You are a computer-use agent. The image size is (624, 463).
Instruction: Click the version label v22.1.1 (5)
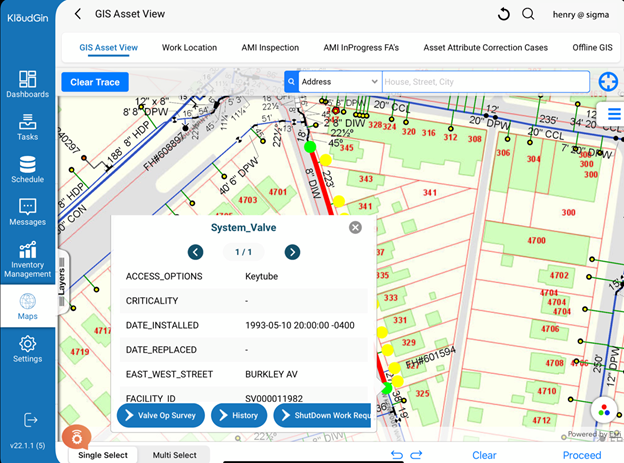pos(27,445)
